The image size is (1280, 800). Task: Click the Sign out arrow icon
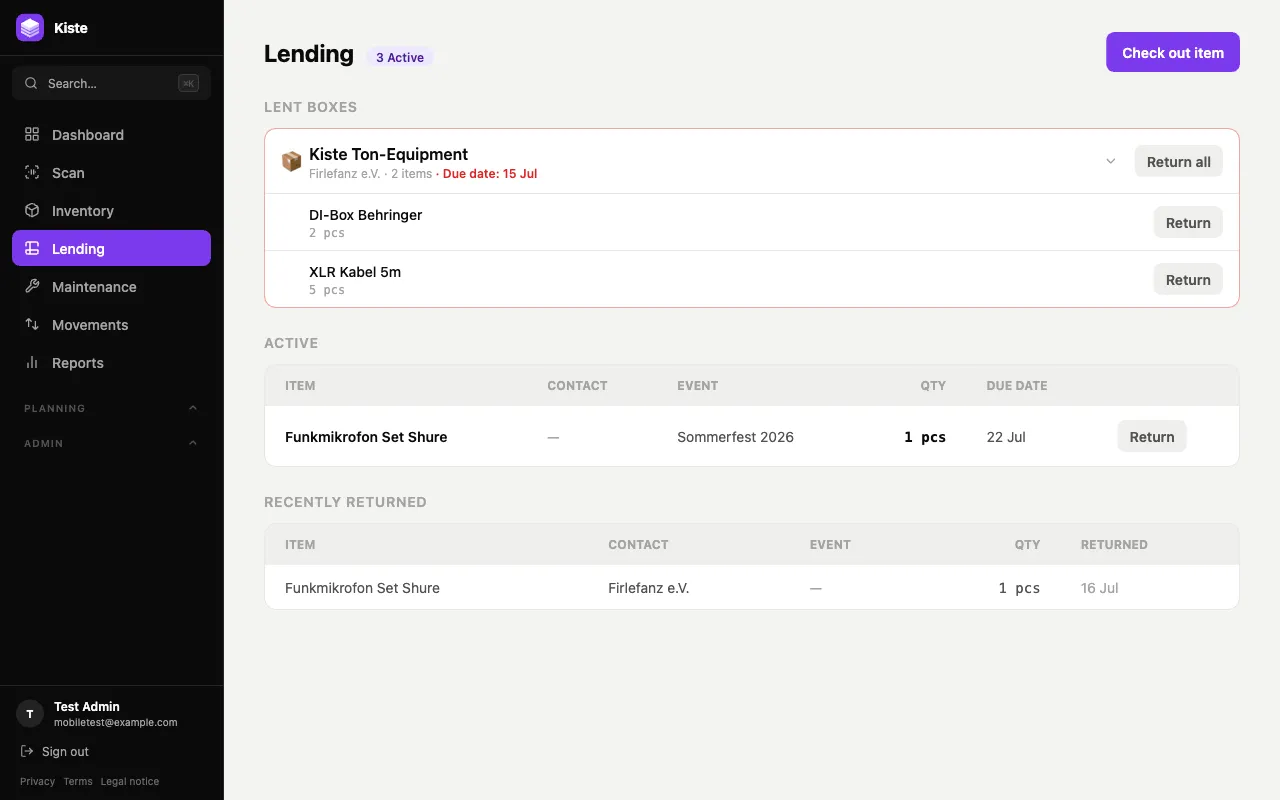pos(27,751)
